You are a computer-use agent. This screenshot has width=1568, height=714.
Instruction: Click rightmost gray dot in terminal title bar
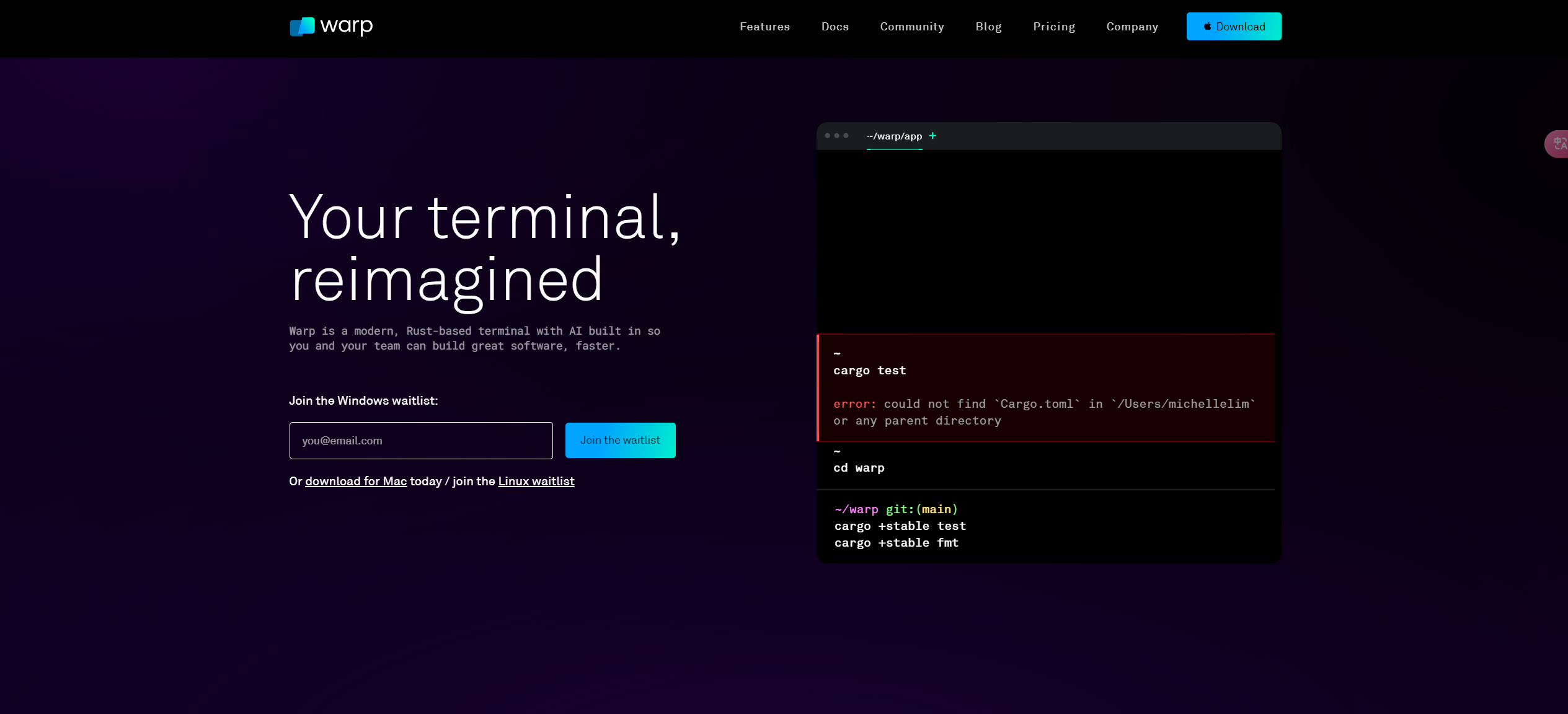pyautogui.click(x=846, y=136)
